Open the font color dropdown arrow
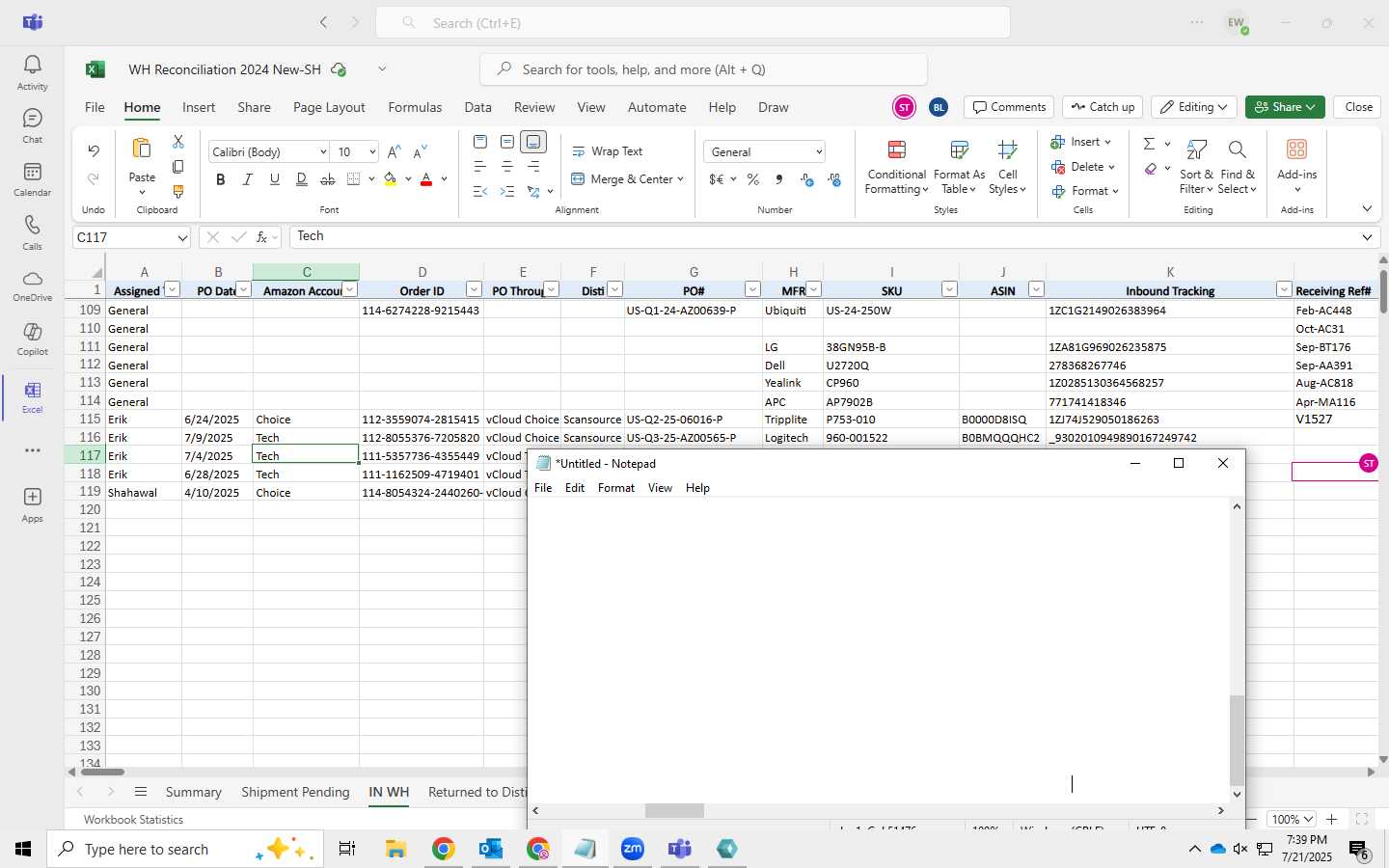 (x=445, y=179)
